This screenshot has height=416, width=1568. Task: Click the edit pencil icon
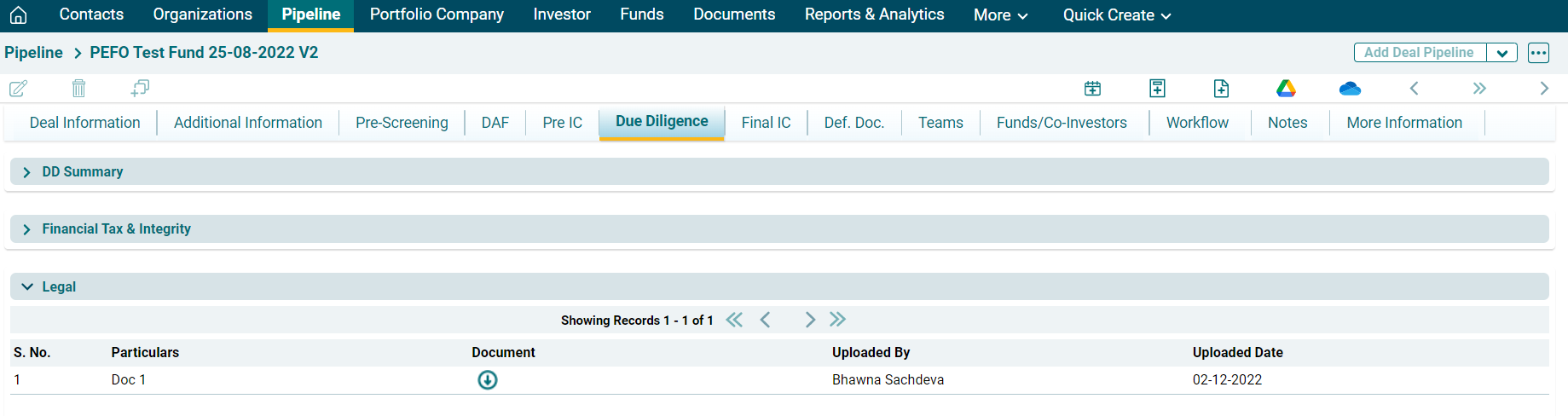[x=18, y=89]
